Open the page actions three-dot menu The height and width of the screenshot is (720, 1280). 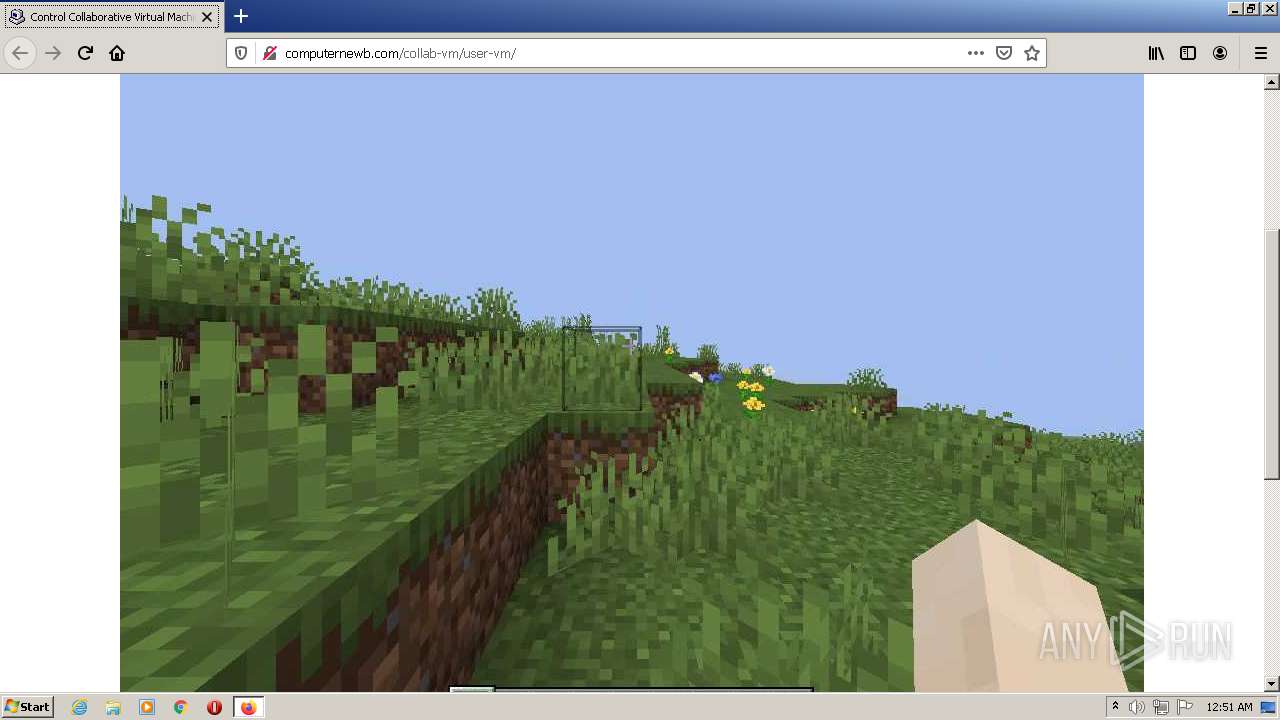(976, 53)
